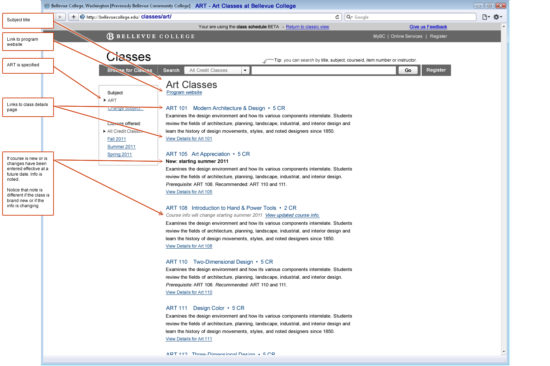Click View Details for Art 111
Image resolution: width=550 pixels, height=366 pixels.
189,339
